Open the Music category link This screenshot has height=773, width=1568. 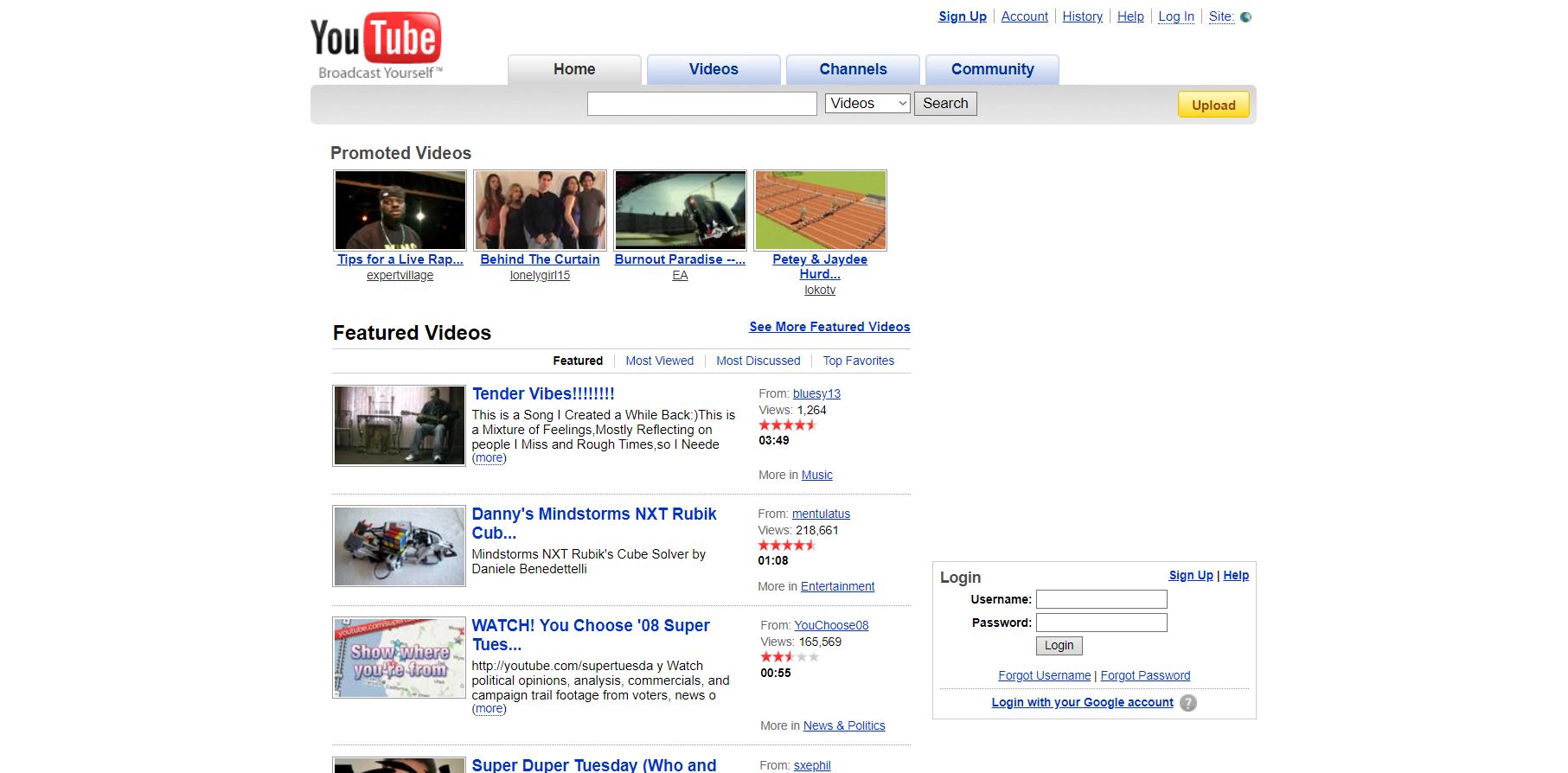(816, 475)
